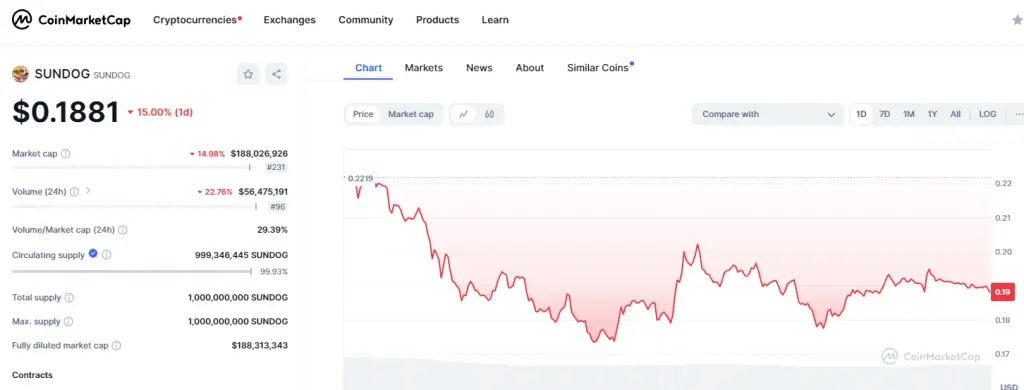
Task: Add SUNDOG to watchlist with star icon
Action: (x=248, y=74)
